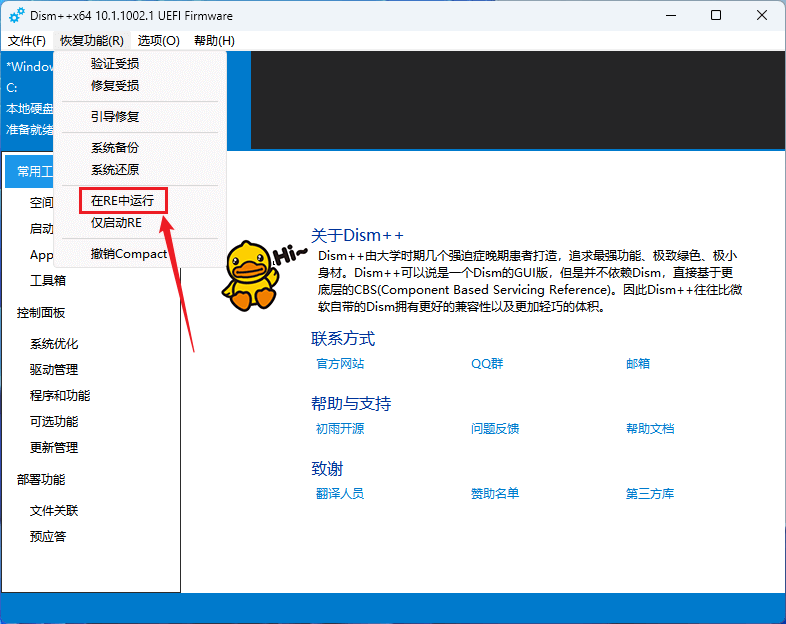Screen dimensions: 786x624
Task: Choose 引导修复 in the recovery menu
Action: 140,117
